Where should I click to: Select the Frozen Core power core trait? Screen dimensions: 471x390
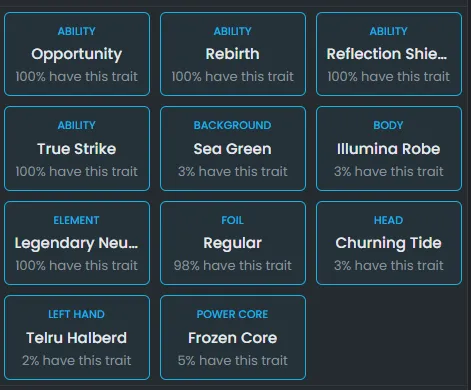tap(233, 337)
